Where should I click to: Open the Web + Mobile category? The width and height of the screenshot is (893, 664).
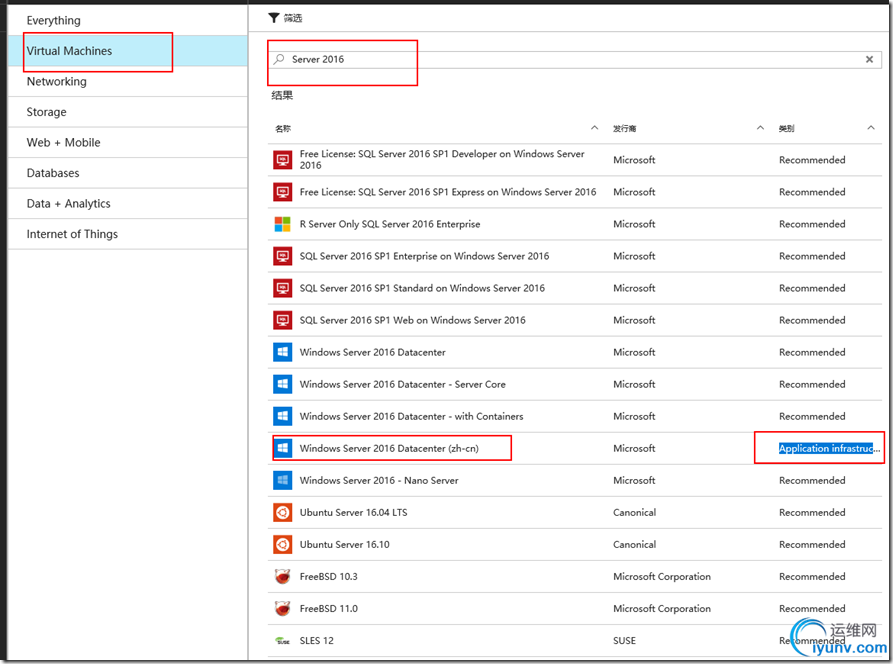(128, 142)
